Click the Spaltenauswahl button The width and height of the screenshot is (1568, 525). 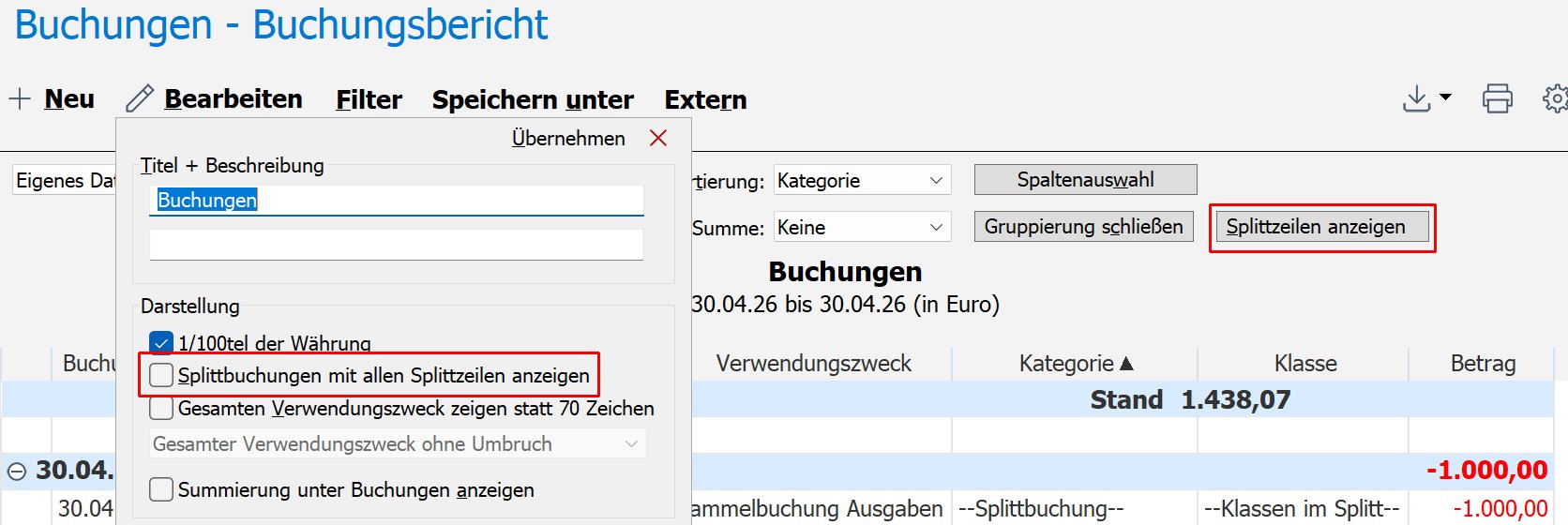1085,179
